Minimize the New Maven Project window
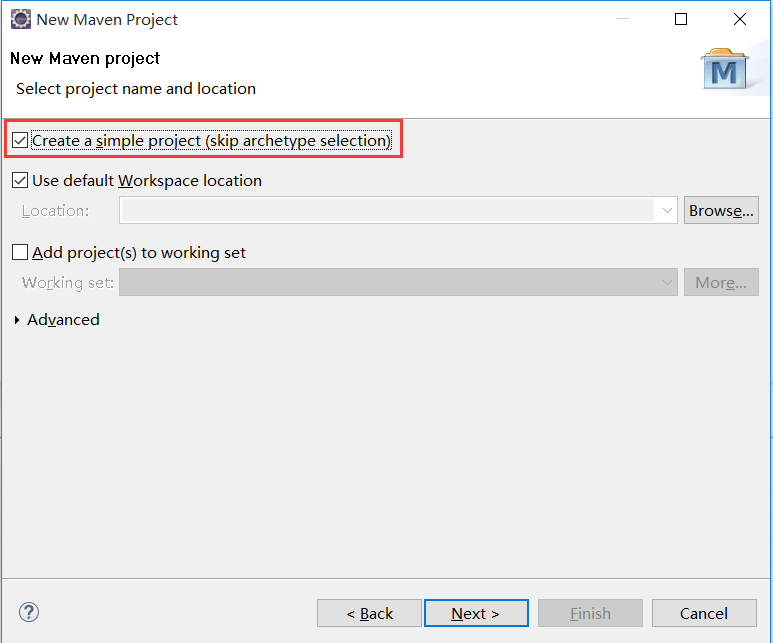 (622, 20)
